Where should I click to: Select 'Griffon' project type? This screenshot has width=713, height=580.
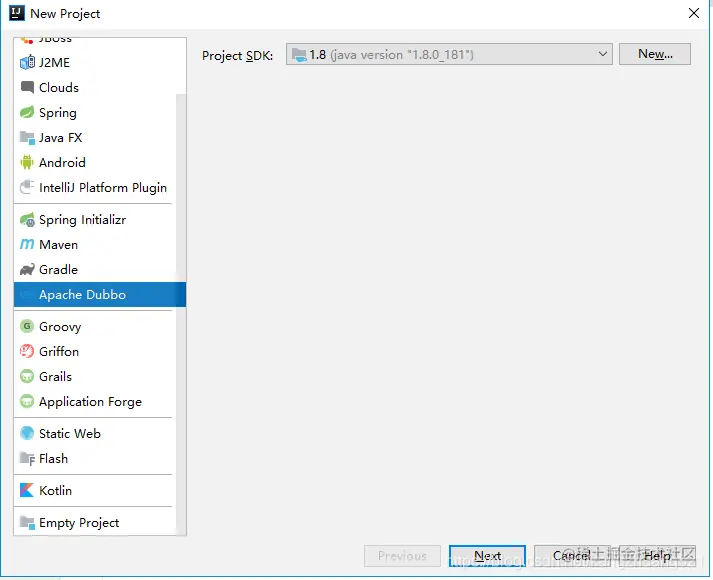[95, 351]
